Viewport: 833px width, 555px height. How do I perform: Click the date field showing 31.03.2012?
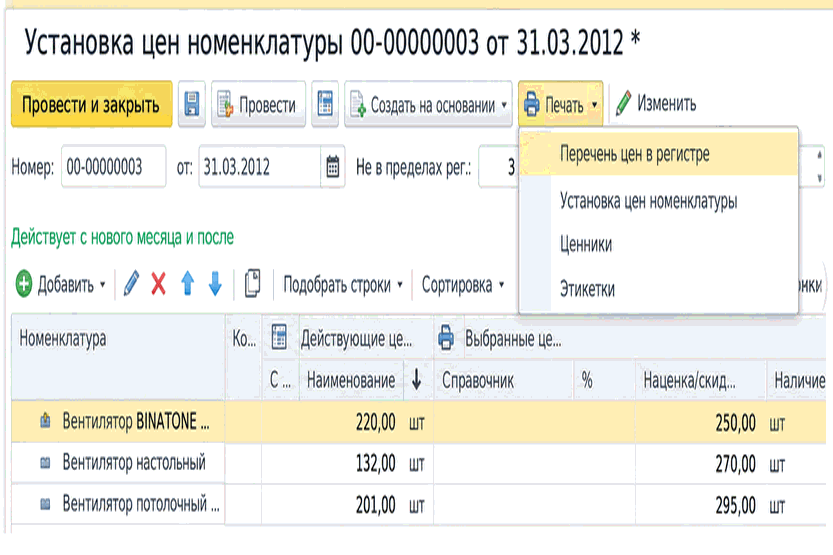(260, 167)
